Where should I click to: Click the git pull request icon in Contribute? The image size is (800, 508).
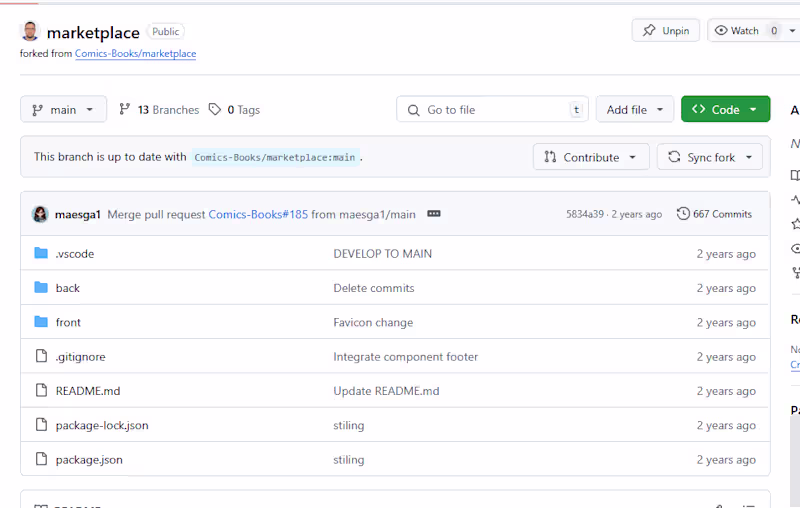tap(550, 157)
